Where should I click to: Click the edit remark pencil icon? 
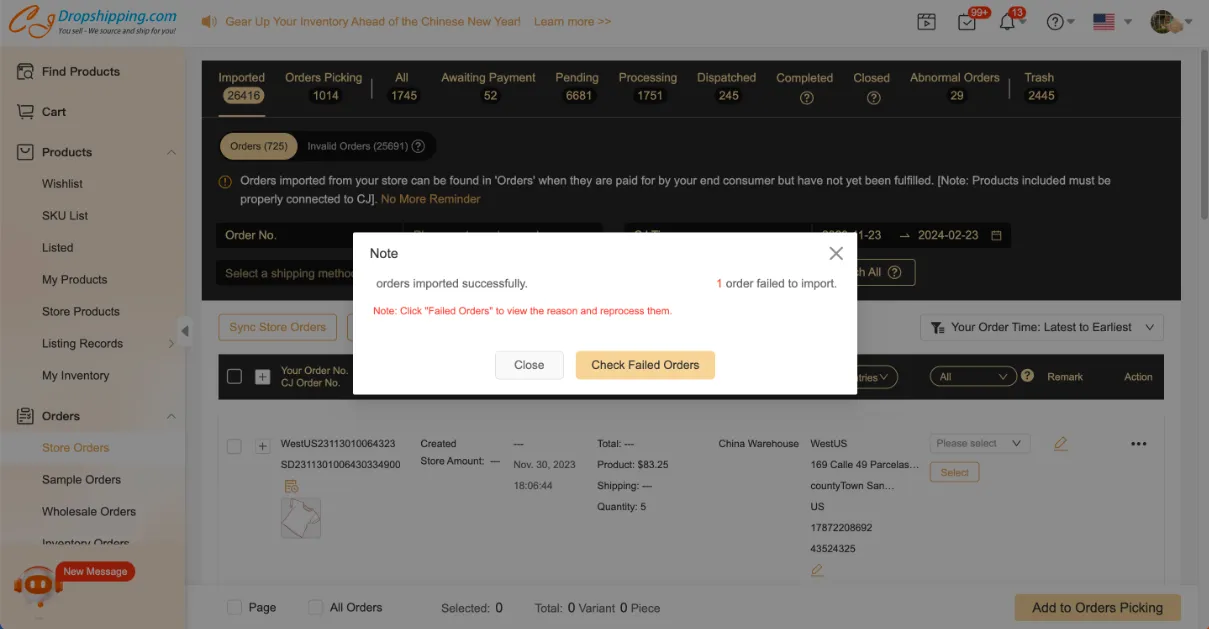click(x=1060, y=444)
